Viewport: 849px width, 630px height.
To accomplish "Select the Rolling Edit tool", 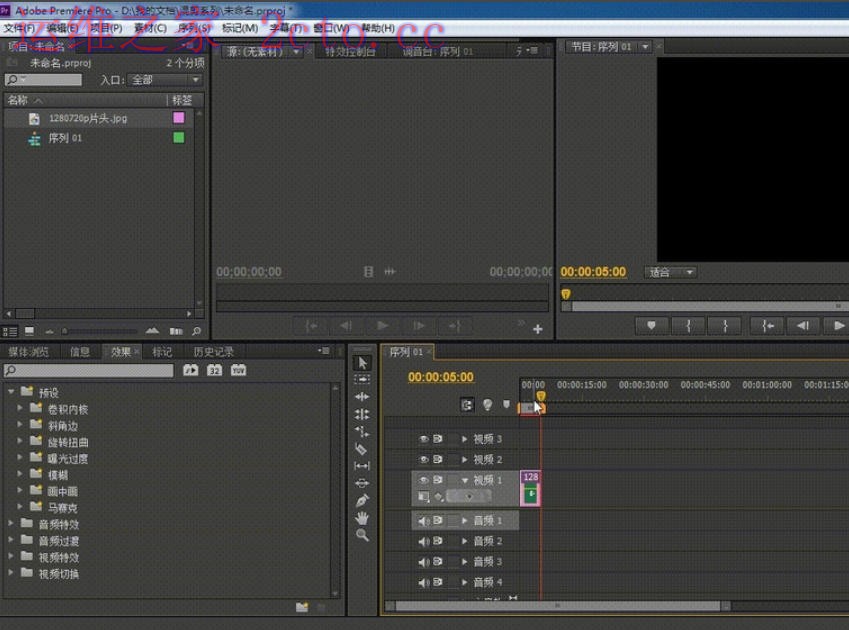I will tap(362, 414).
